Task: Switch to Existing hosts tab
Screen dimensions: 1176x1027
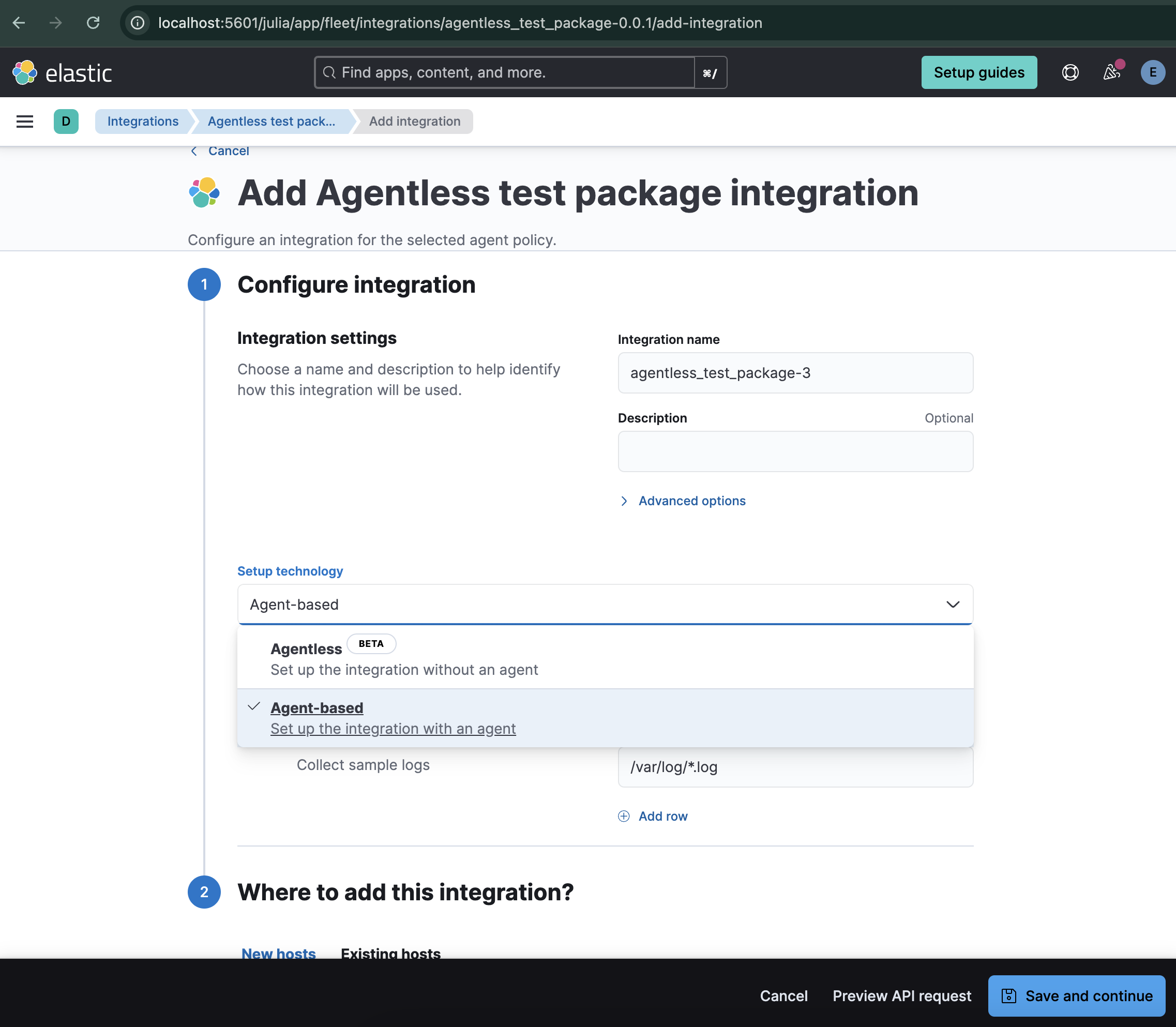Action: pyautogui.click(x=391, y=954)
